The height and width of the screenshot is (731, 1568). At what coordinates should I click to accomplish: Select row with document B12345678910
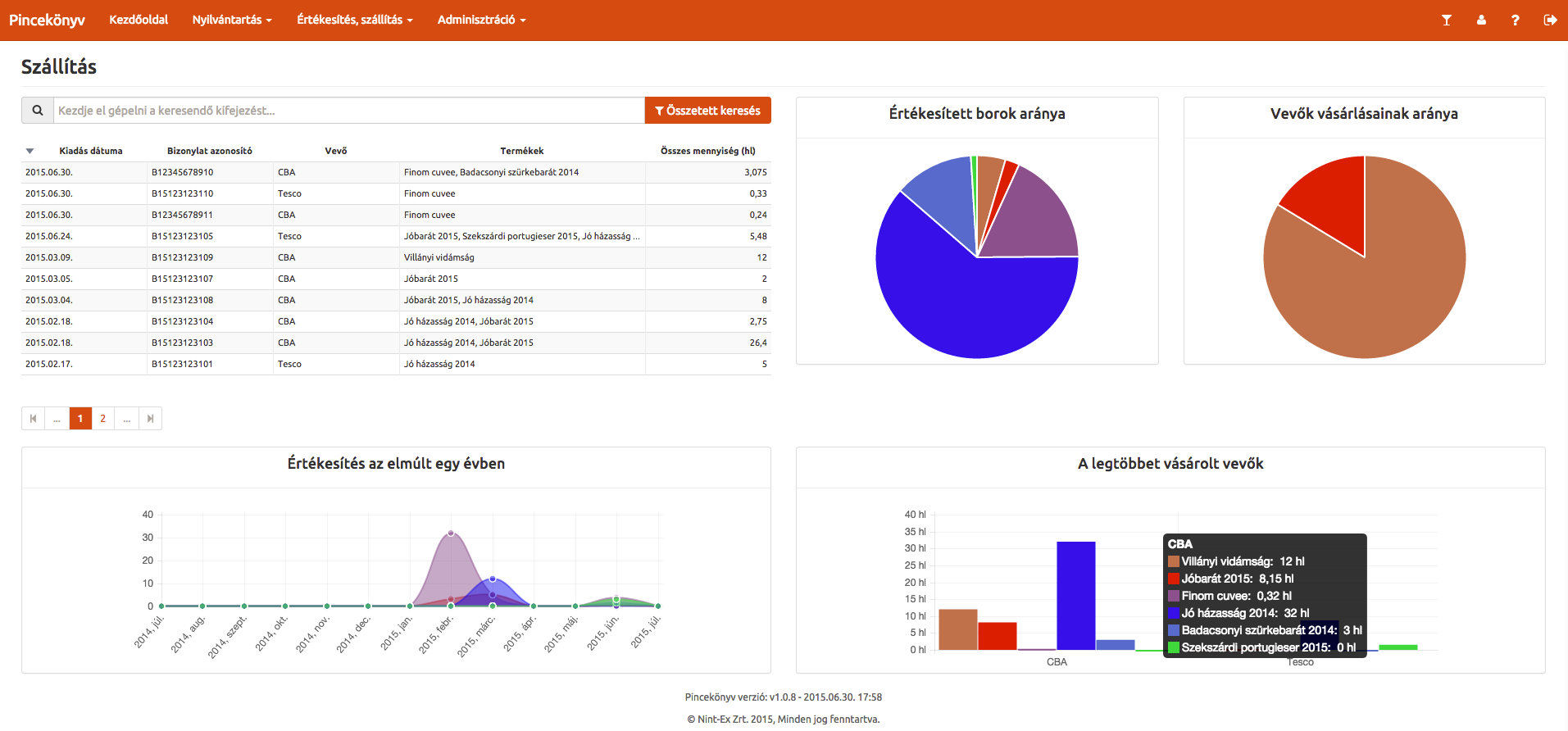click(x=396, y=172)
